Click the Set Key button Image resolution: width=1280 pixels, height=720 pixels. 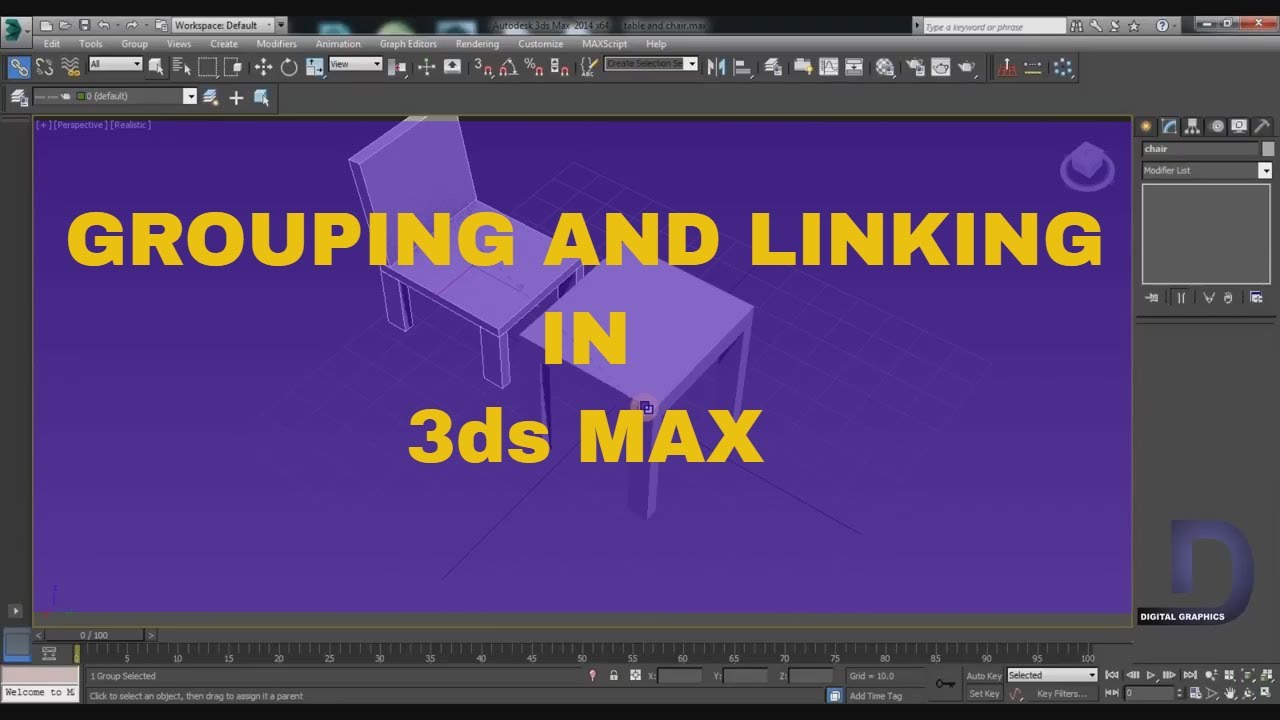click(984, 694)
